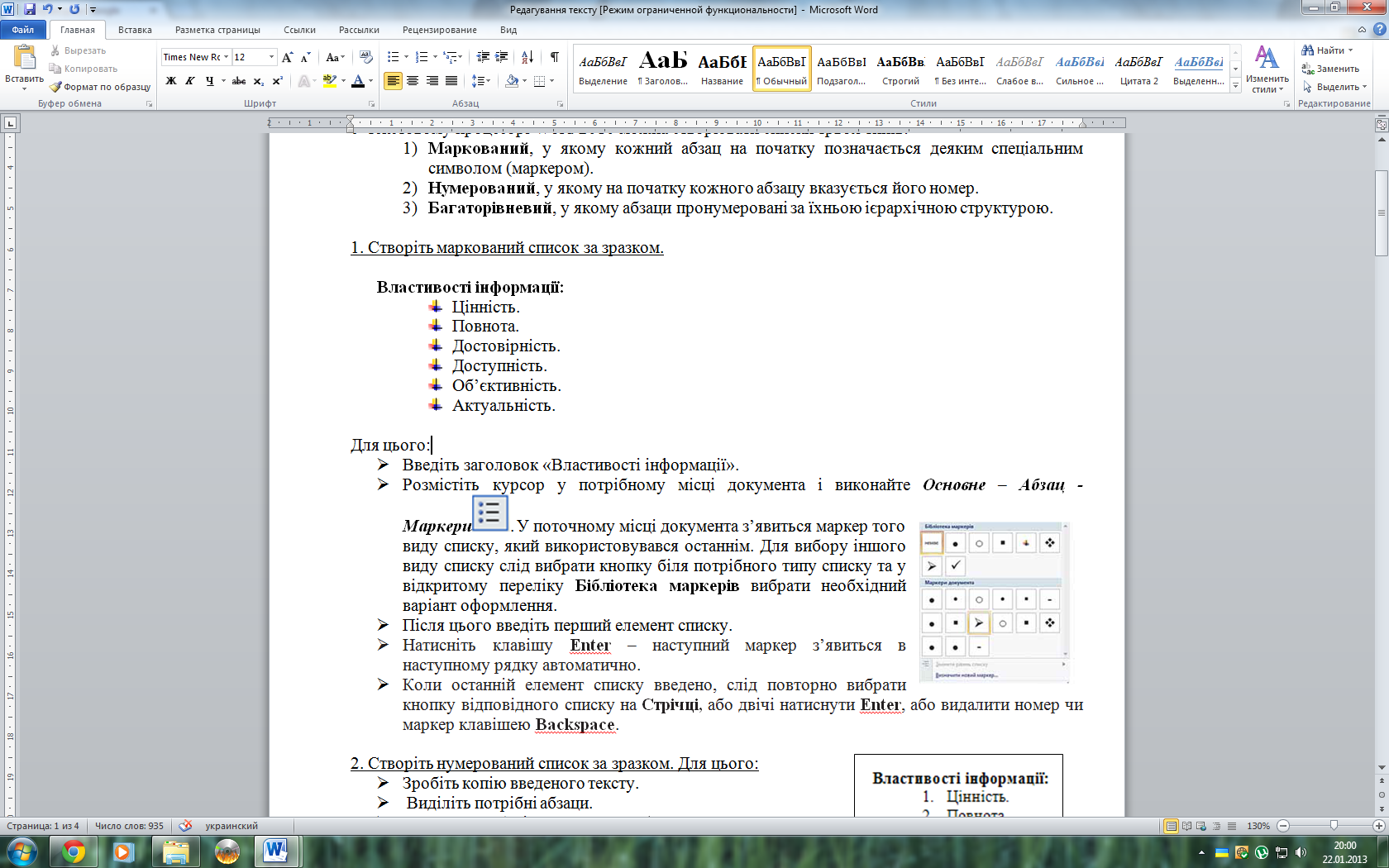Click the Выделить (Select) button
The width and height of the screenshot is (1389, 868).
click(1334, 87)
